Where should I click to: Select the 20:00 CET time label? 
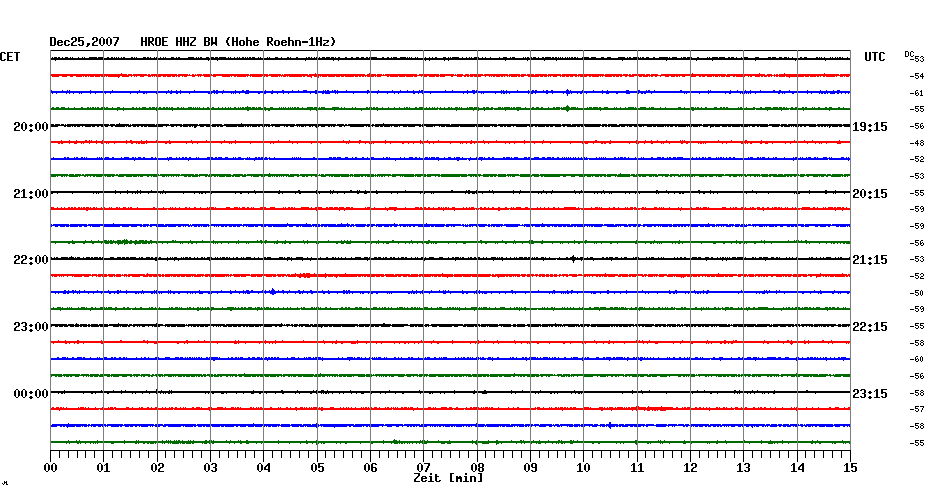coord(31,127)
